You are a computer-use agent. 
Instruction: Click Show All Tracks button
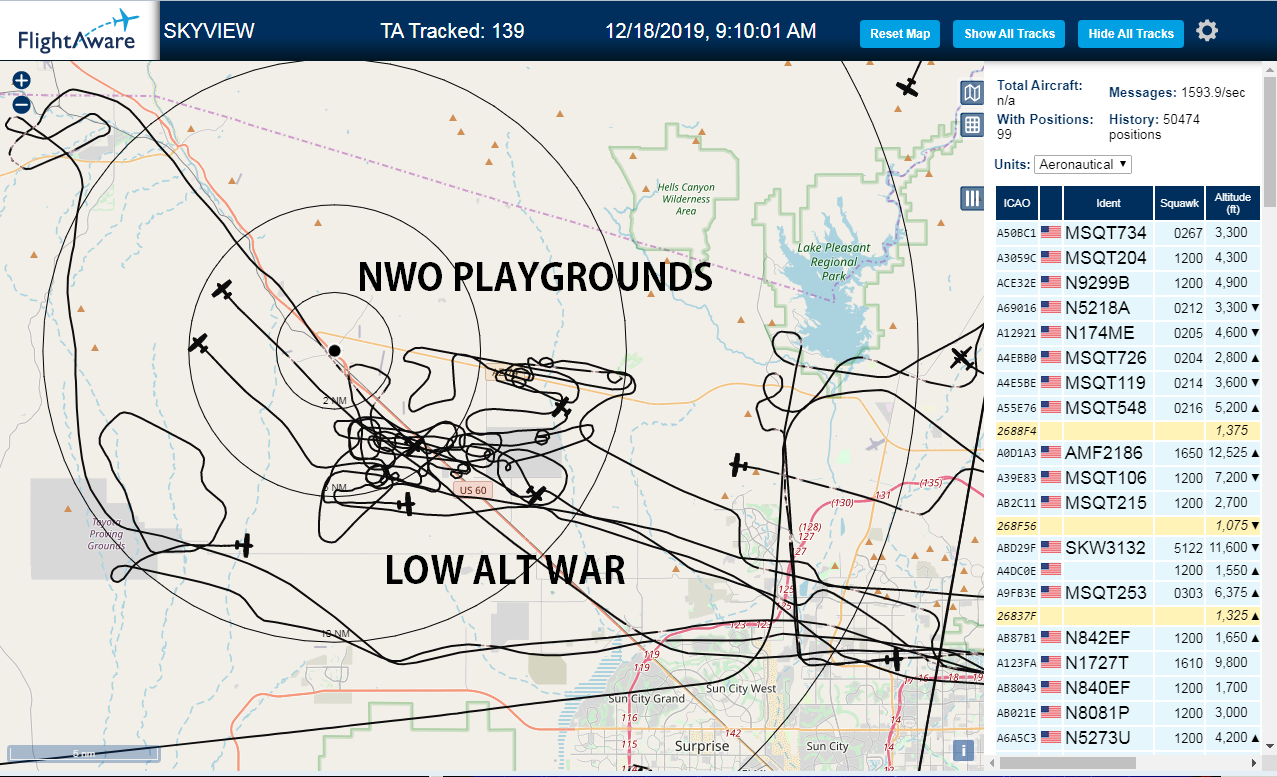click(1009, 33)
